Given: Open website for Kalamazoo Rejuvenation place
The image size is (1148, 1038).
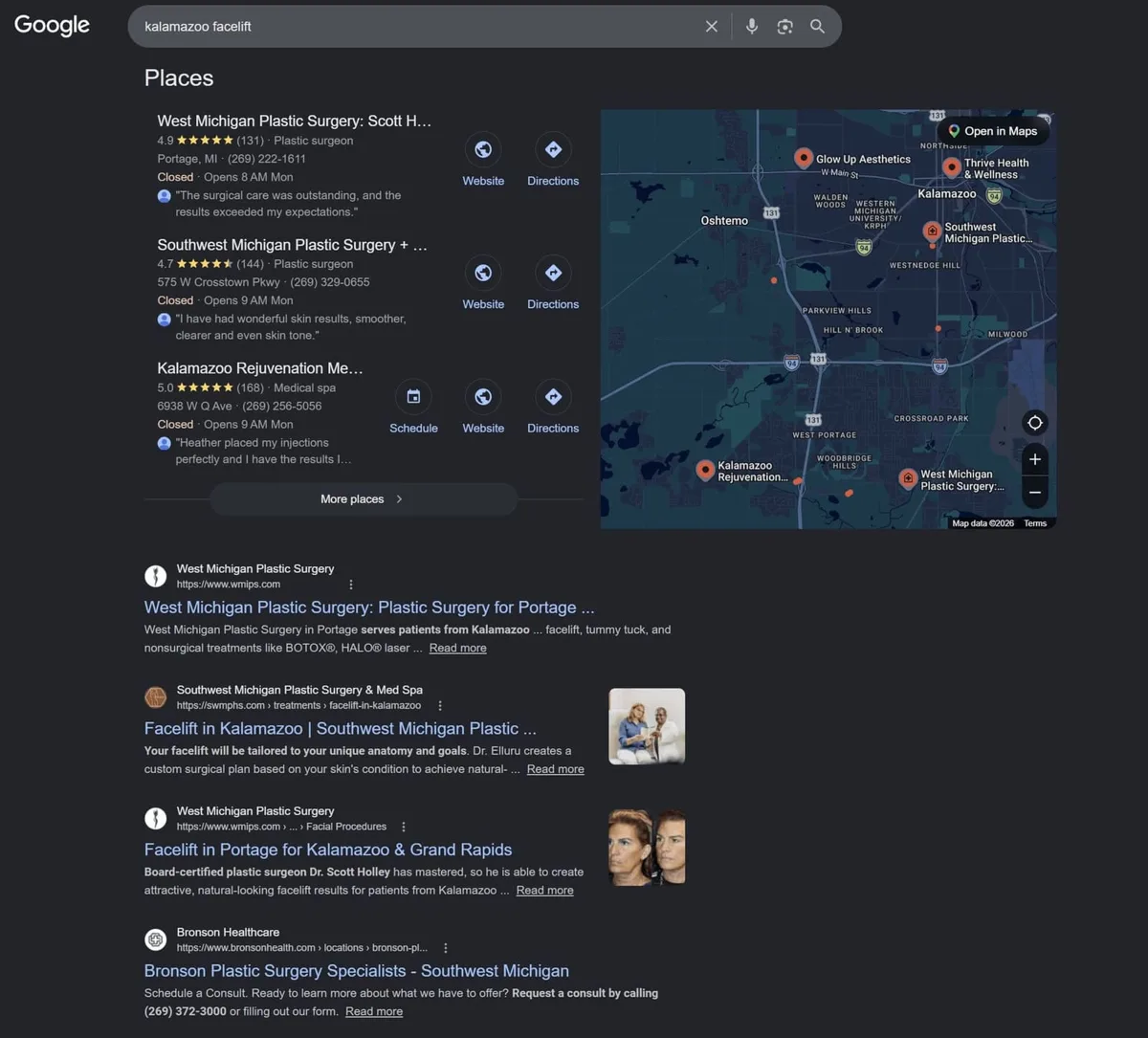Looking at the screenshot, I should (483, 408).
